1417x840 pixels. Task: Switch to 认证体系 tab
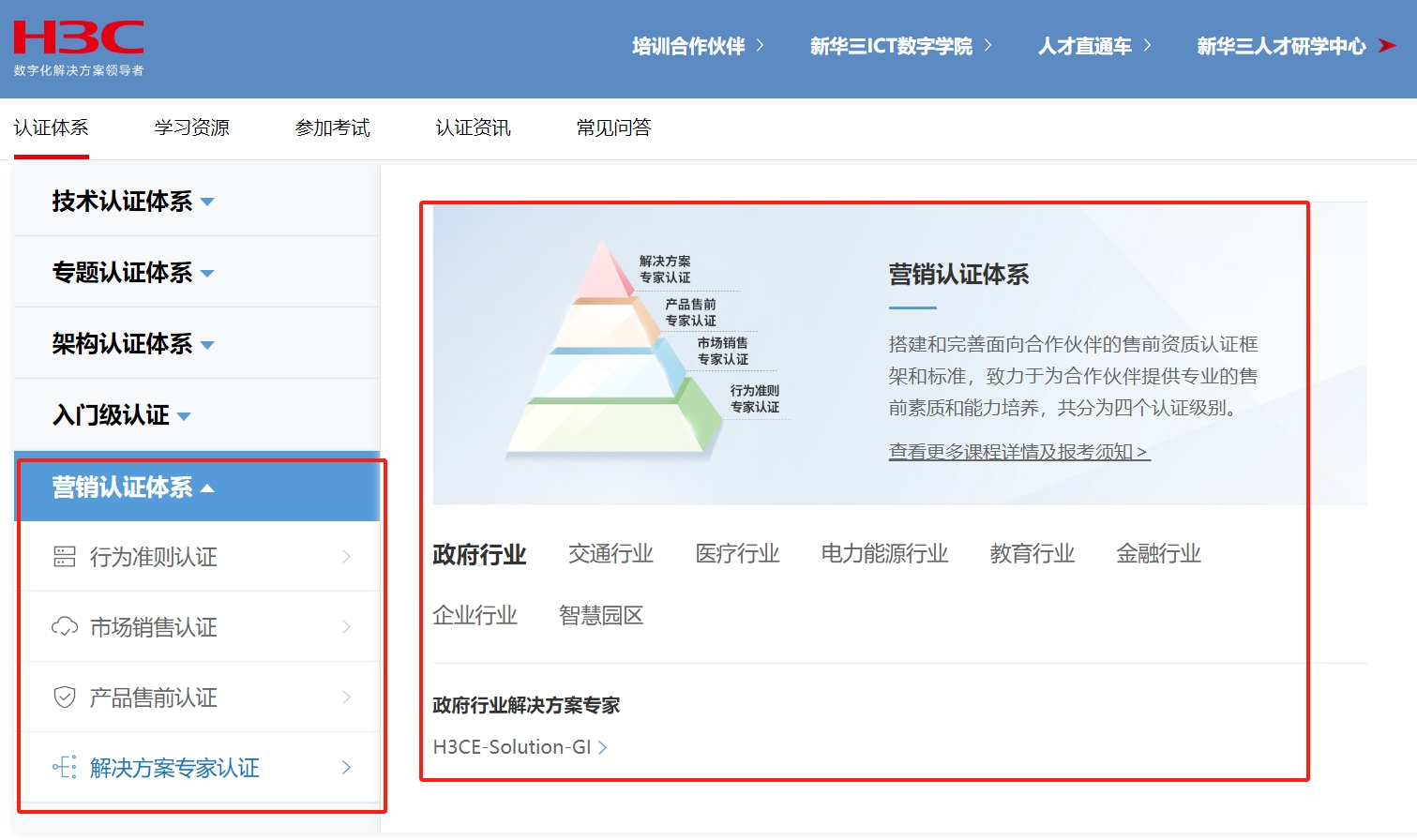52,127
